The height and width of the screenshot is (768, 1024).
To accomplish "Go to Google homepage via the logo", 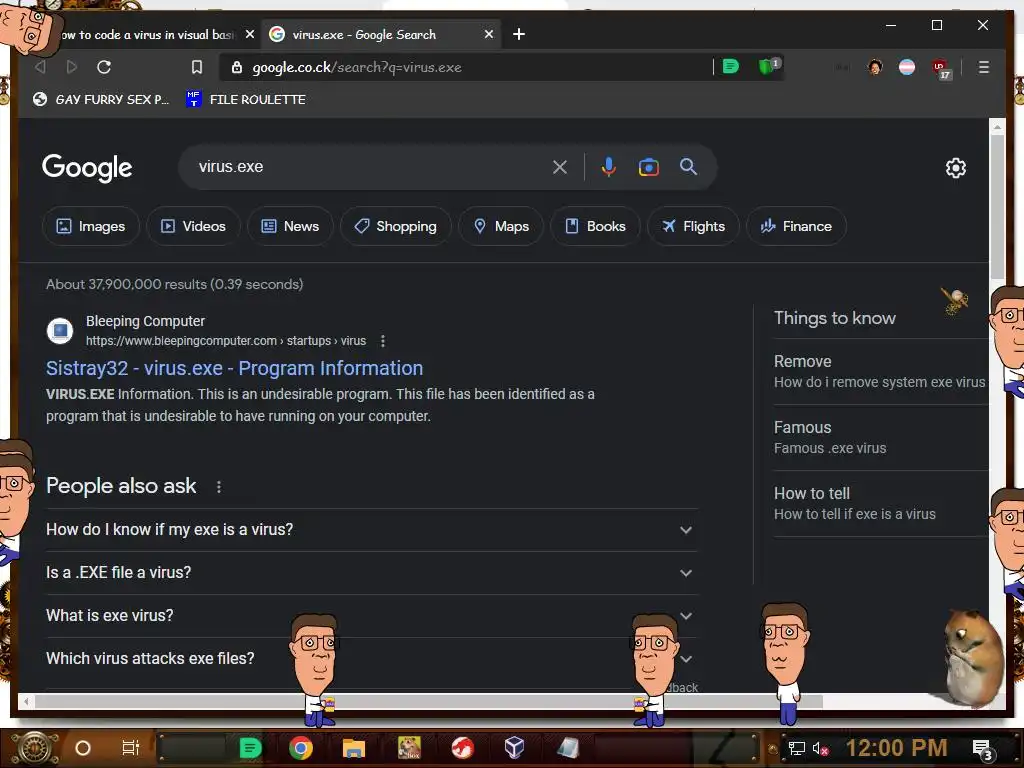I will point(87,168).
